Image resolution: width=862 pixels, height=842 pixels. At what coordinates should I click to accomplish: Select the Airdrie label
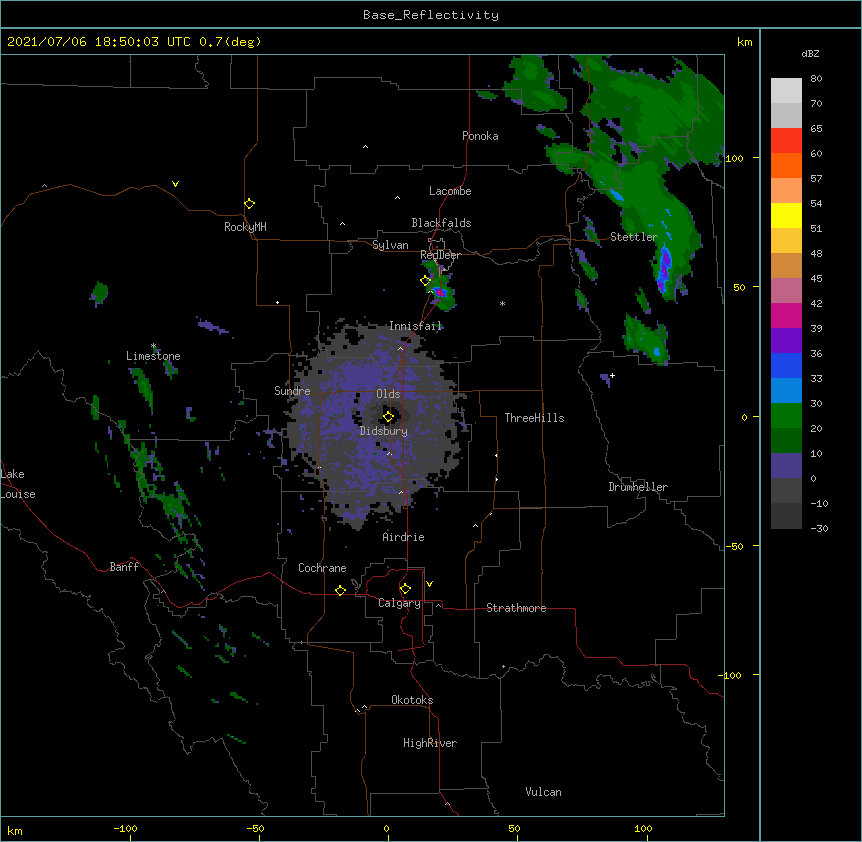click(x=404, y=537)
